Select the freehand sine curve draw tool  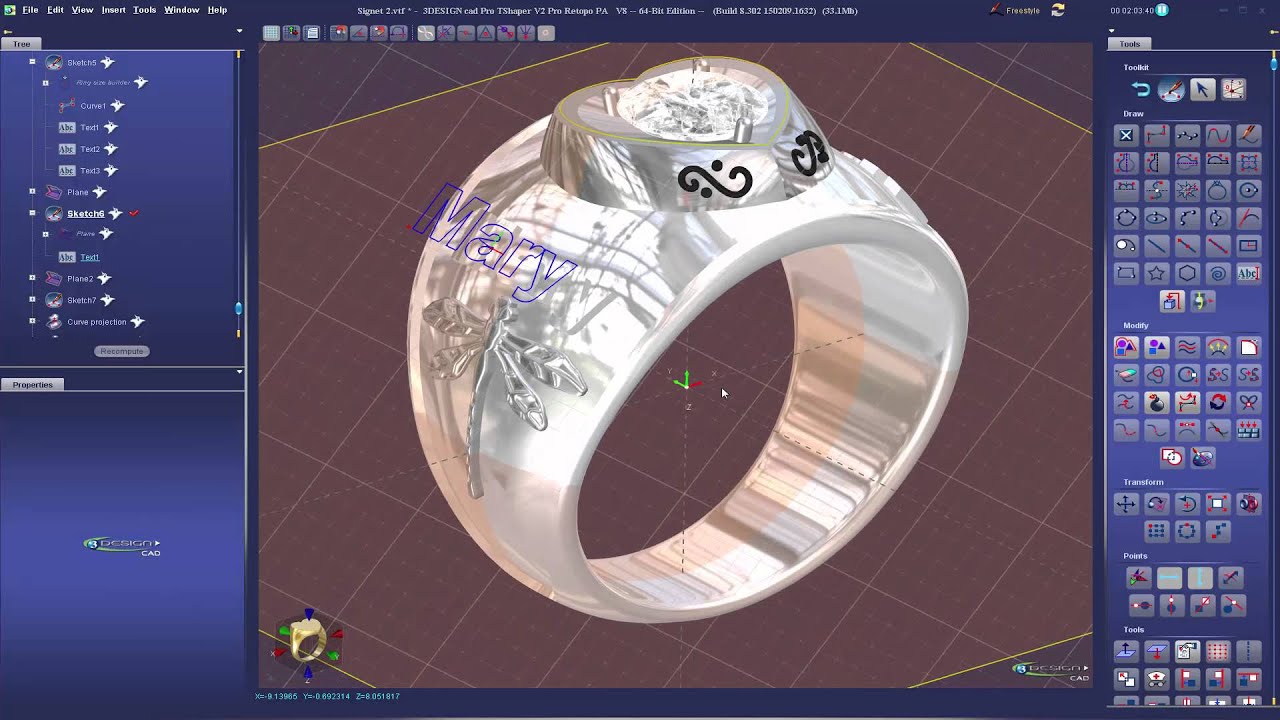click(1218, 135)
